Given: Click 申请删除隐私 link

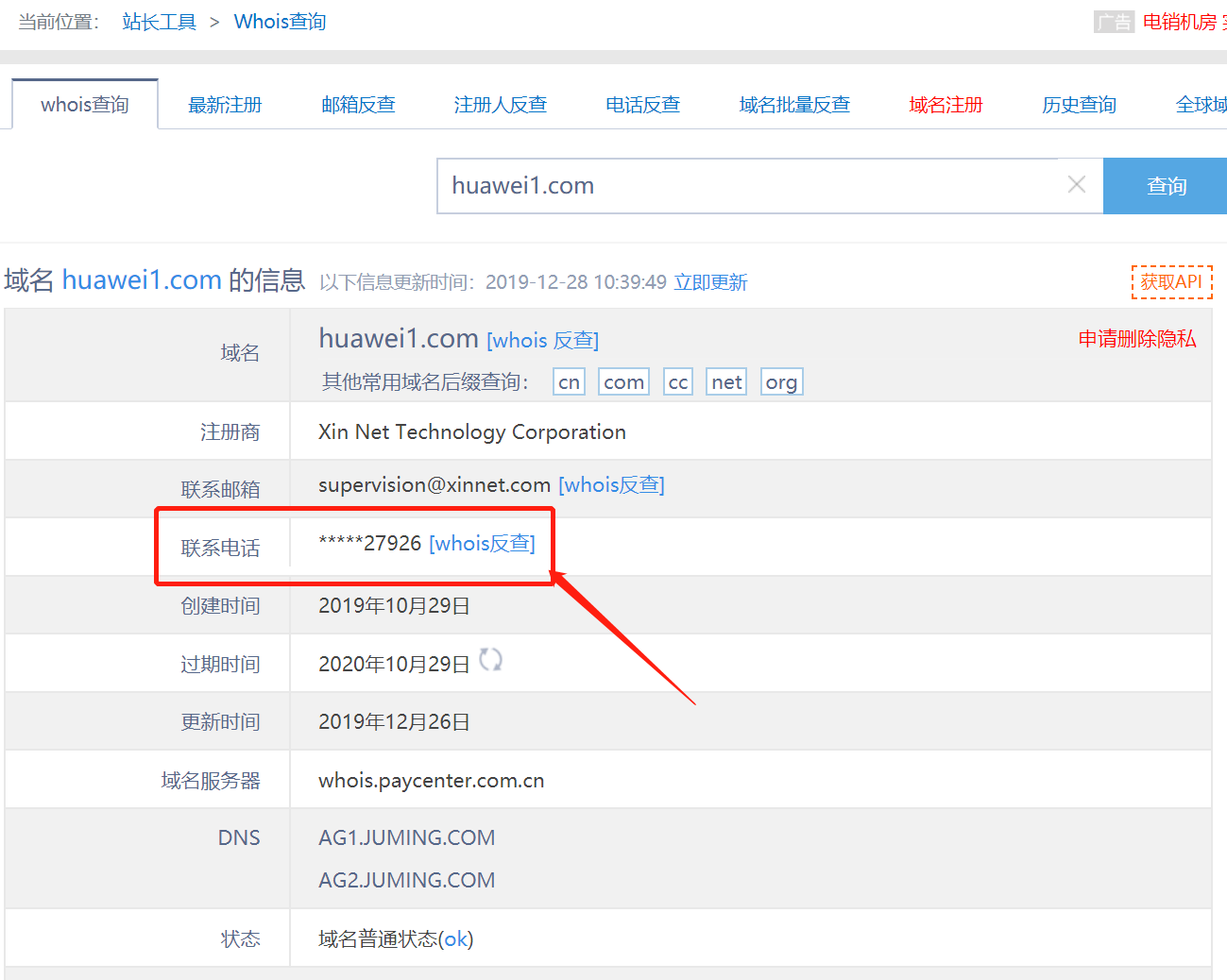Looking at the screenshot, I should click(x=1137, y=339).
